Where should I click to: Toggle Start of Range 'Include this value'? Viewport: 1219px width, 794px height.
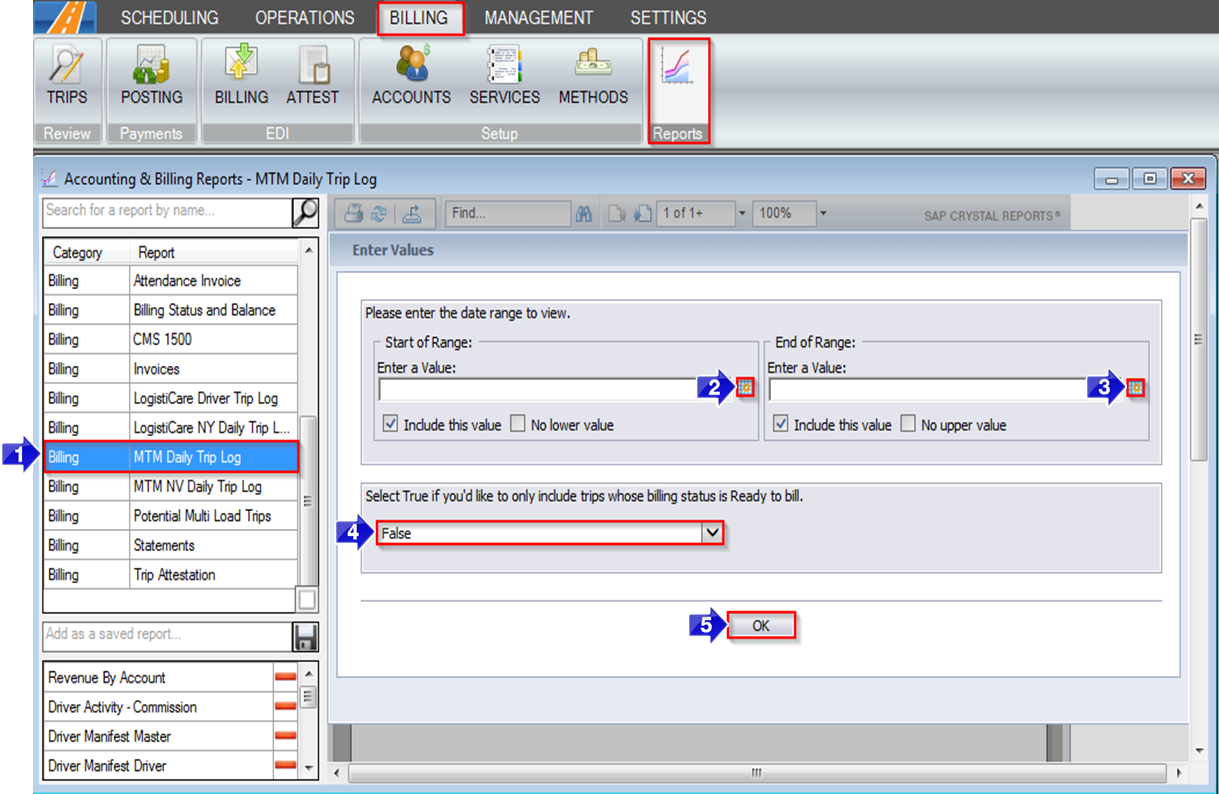coord(391,425)
